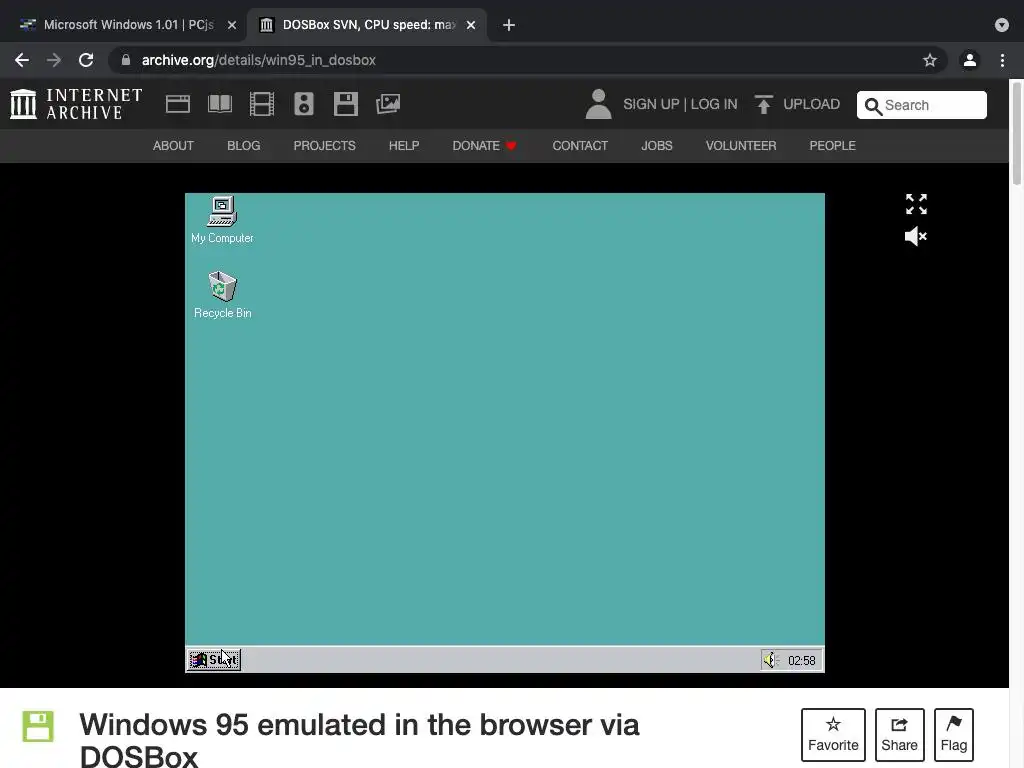The height and width of the screenshot is (768, 1024).
Task: Click the Share button
Action: pyautogui.click(x=899, y=735)
